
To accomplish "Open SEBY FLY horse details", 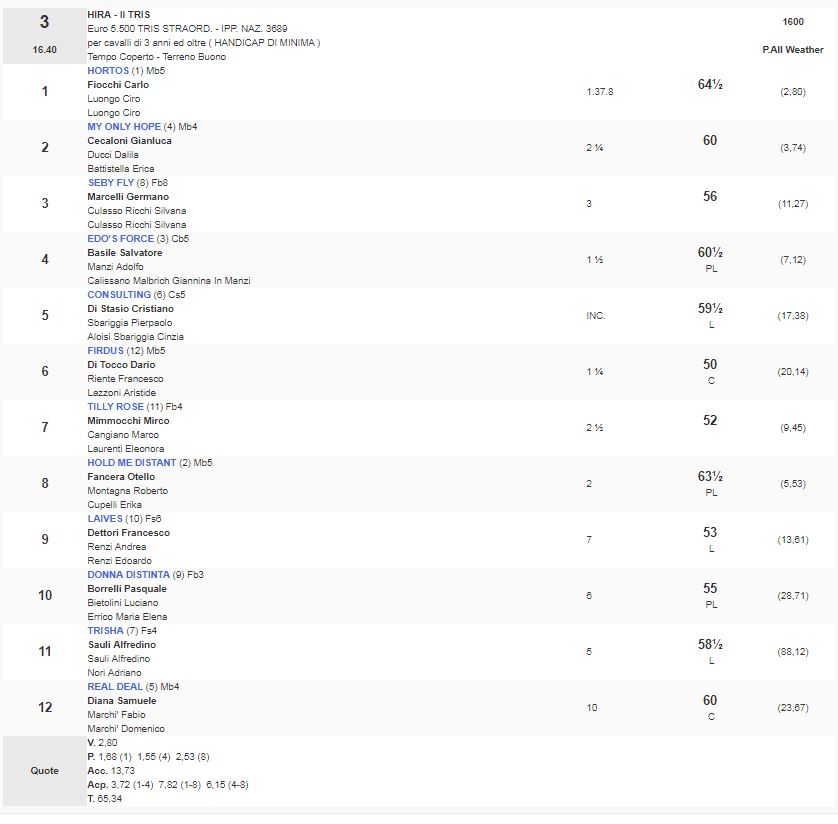I will [x=111, y=183].
